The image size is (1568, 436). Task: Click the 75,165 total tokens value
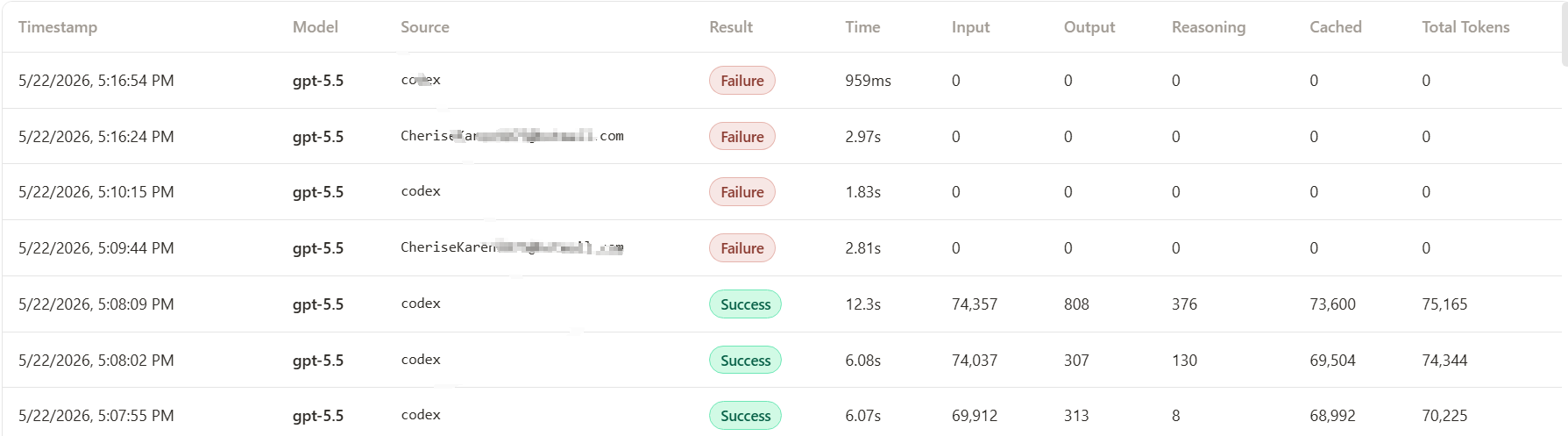1444,304
